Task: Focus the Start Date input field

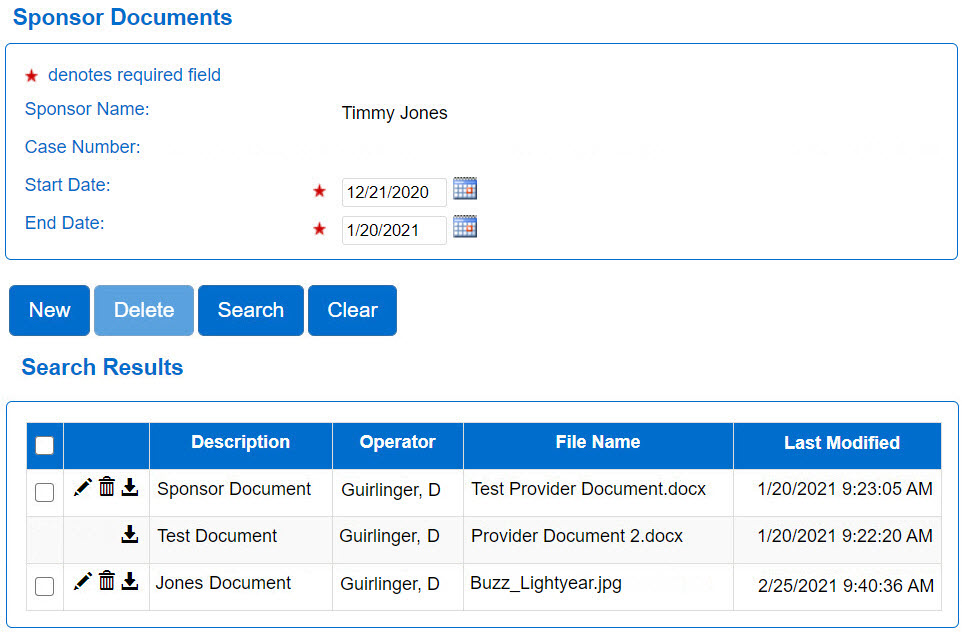Action: [x=394, y=192]
